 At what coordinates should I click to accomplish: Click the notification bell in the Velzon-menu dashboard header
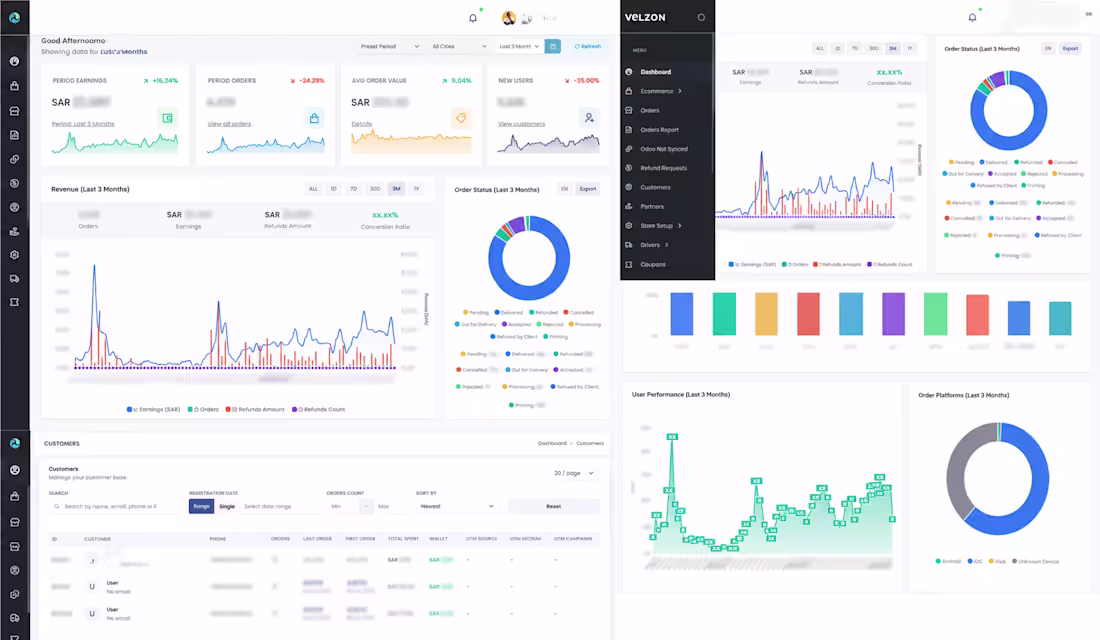(972, 18)
